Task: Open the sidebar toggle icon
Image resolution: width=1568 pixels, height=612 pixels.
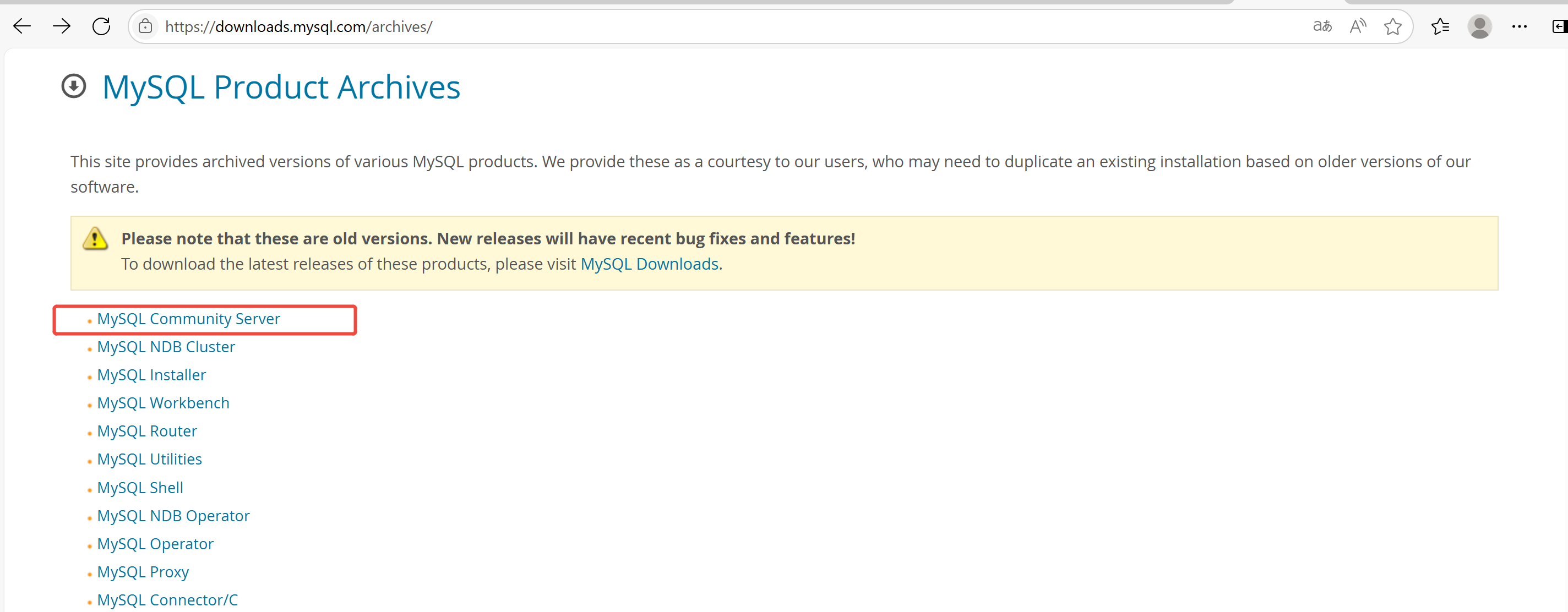Action: coord(1560,26)
